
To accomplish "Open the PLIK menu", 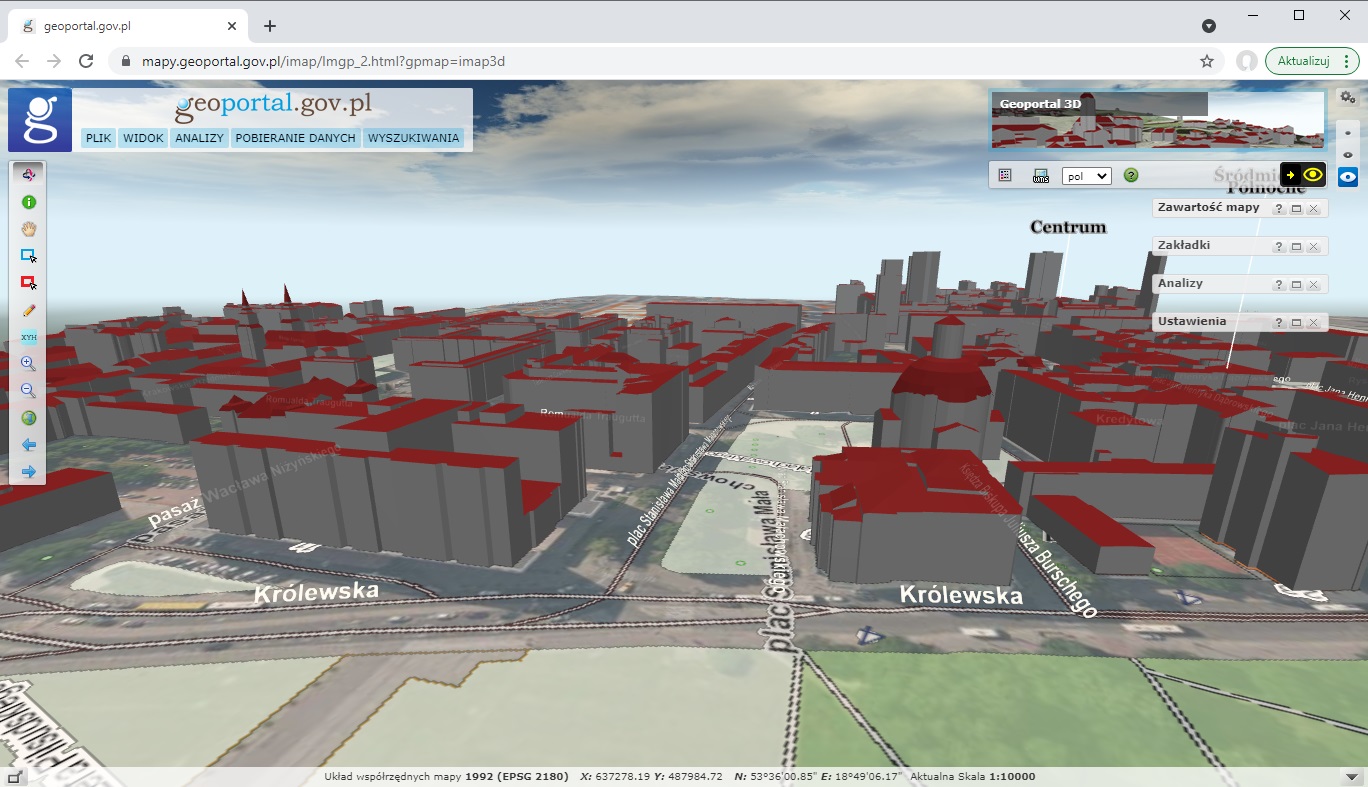I will pyautogui.click(x=99, y=138).
